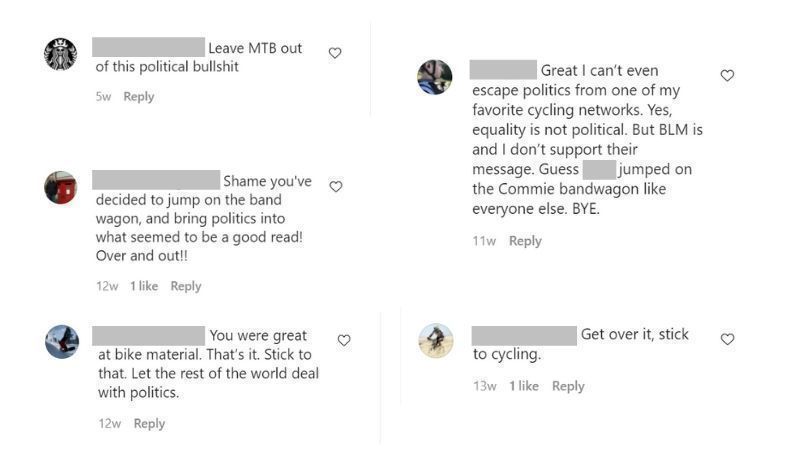Open the red avatar commenter profile
The image size is (800, 450).
(x=60, y=187)
